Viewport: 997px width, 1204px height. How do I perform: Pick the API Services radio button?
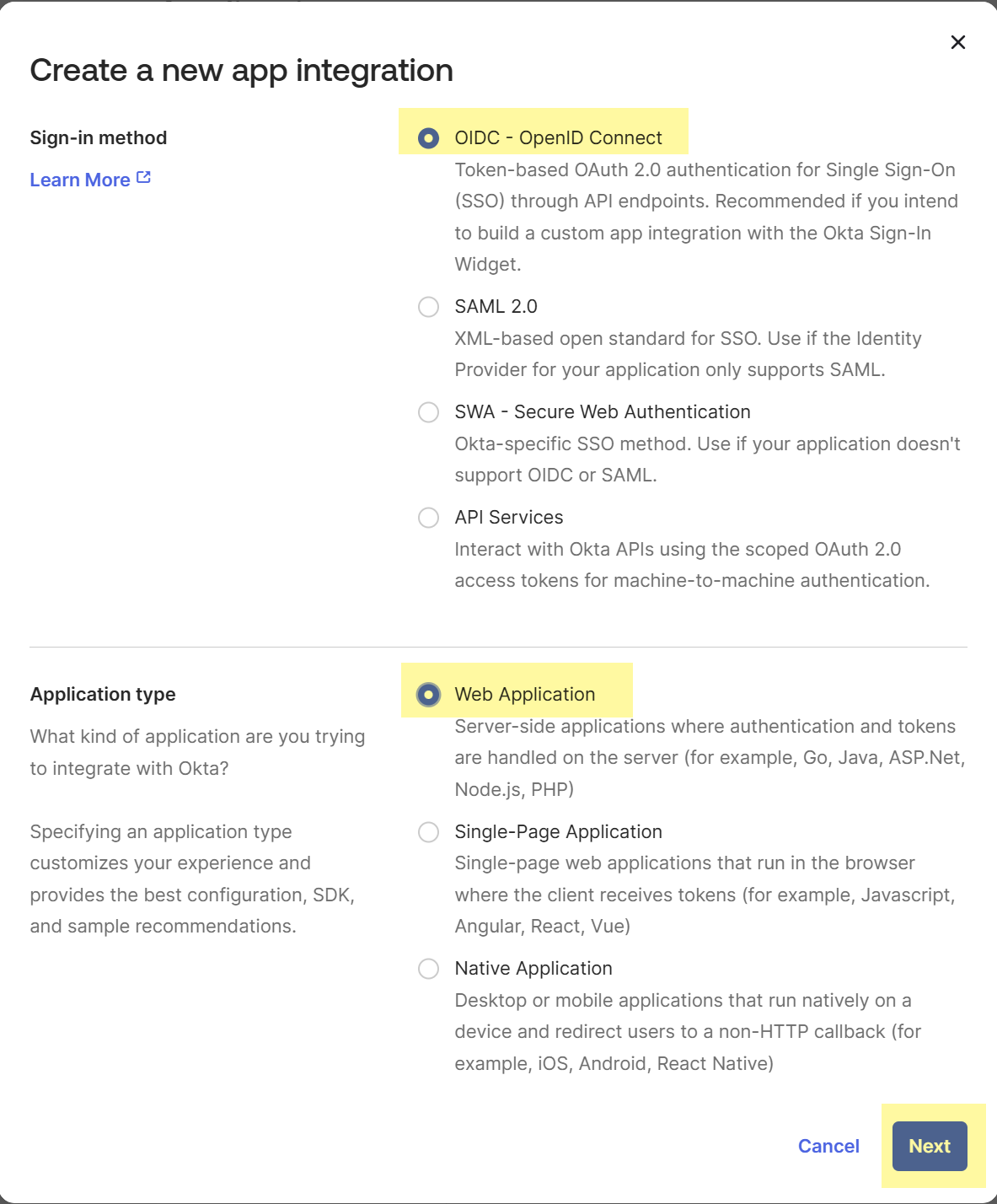[x=428, y=517]
